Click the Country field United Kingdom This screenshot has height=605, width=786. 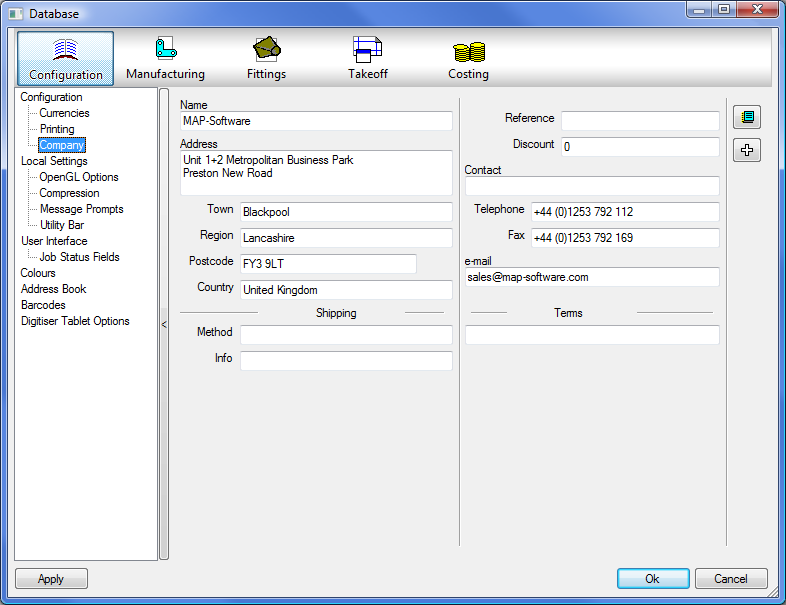(346, 290)
